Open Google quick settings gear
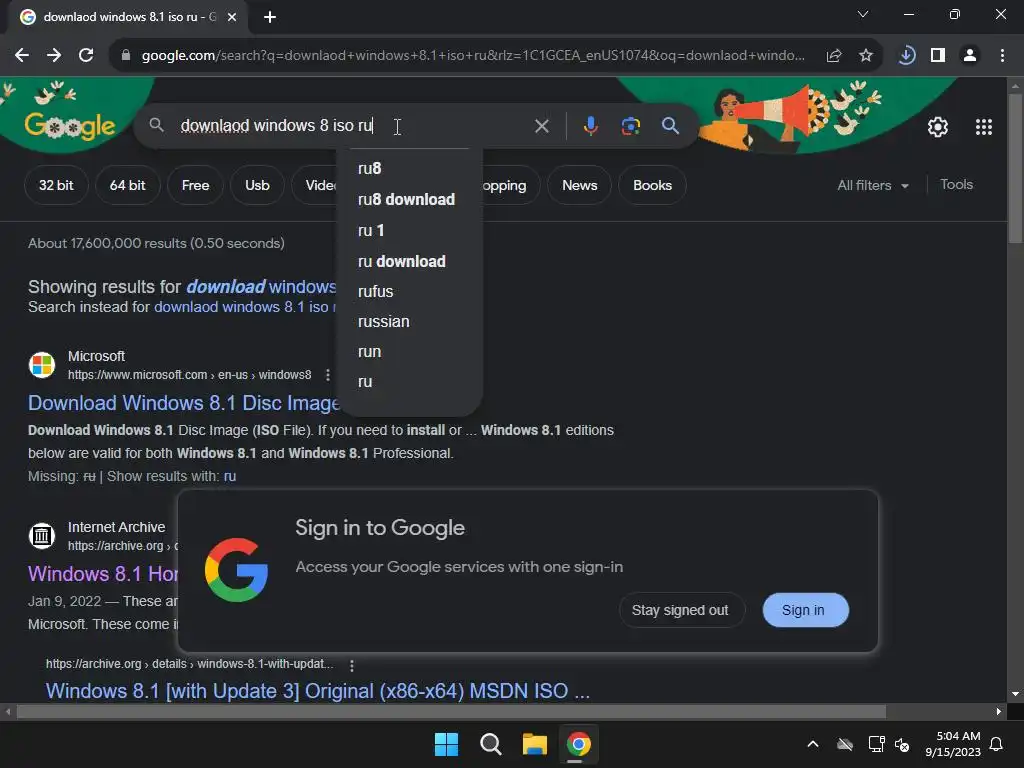Screen dimensions: 1024x768 pyautogui.click(x=938, y=127)
